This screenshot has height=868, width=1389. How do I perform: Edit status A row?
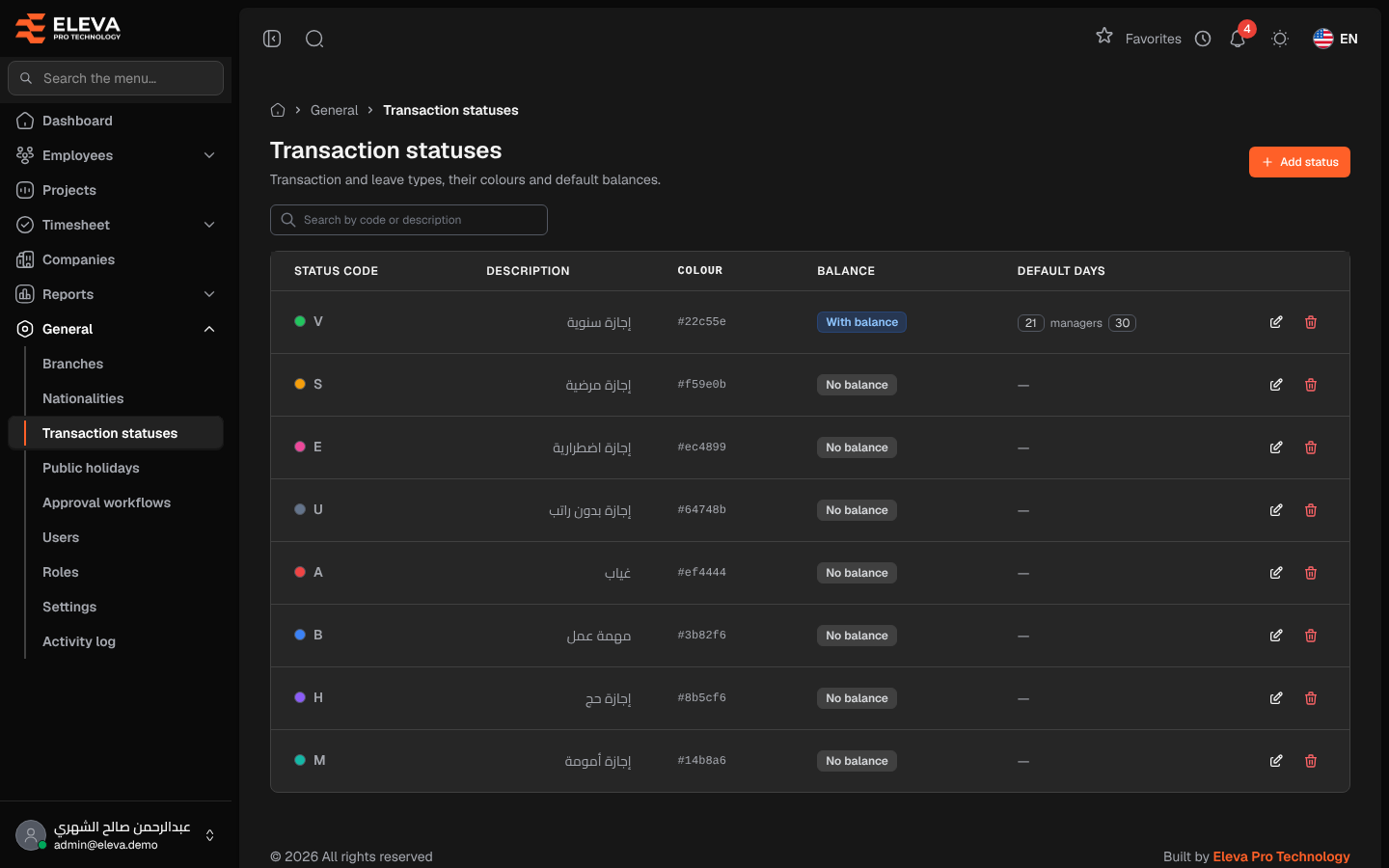pyautogui.click(x=1276, y=573)
